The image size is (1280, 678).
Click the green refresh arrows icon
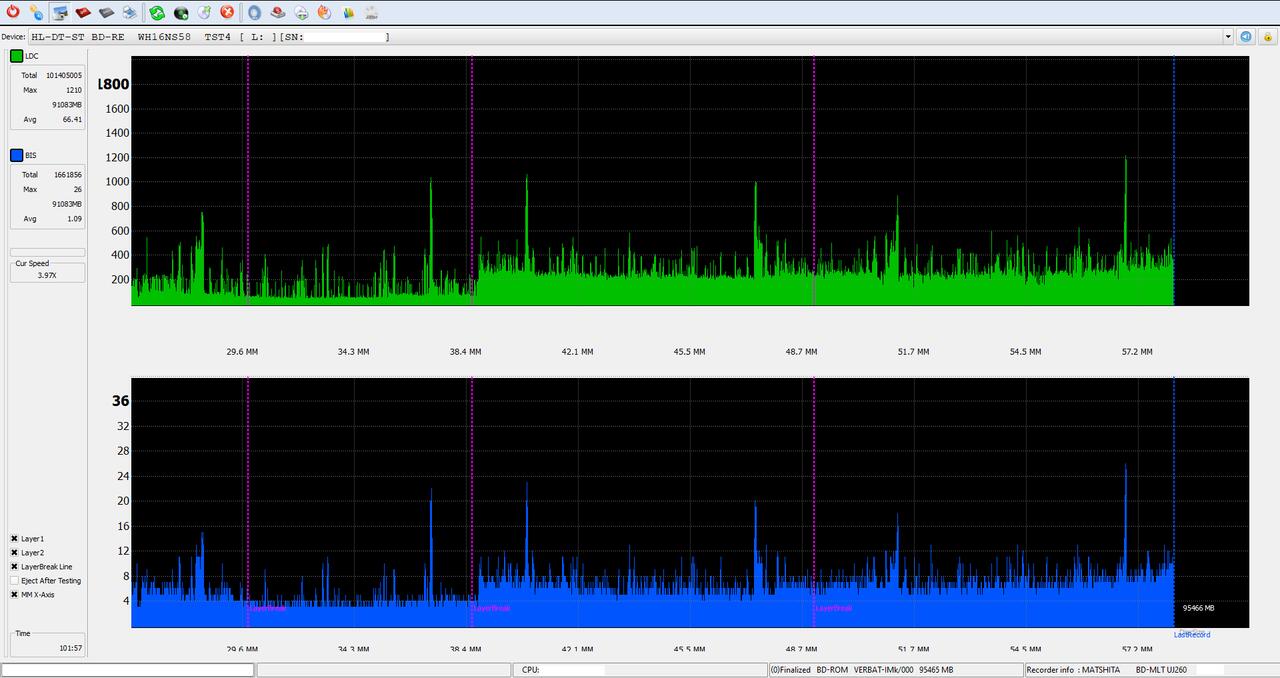coord(157,12)
